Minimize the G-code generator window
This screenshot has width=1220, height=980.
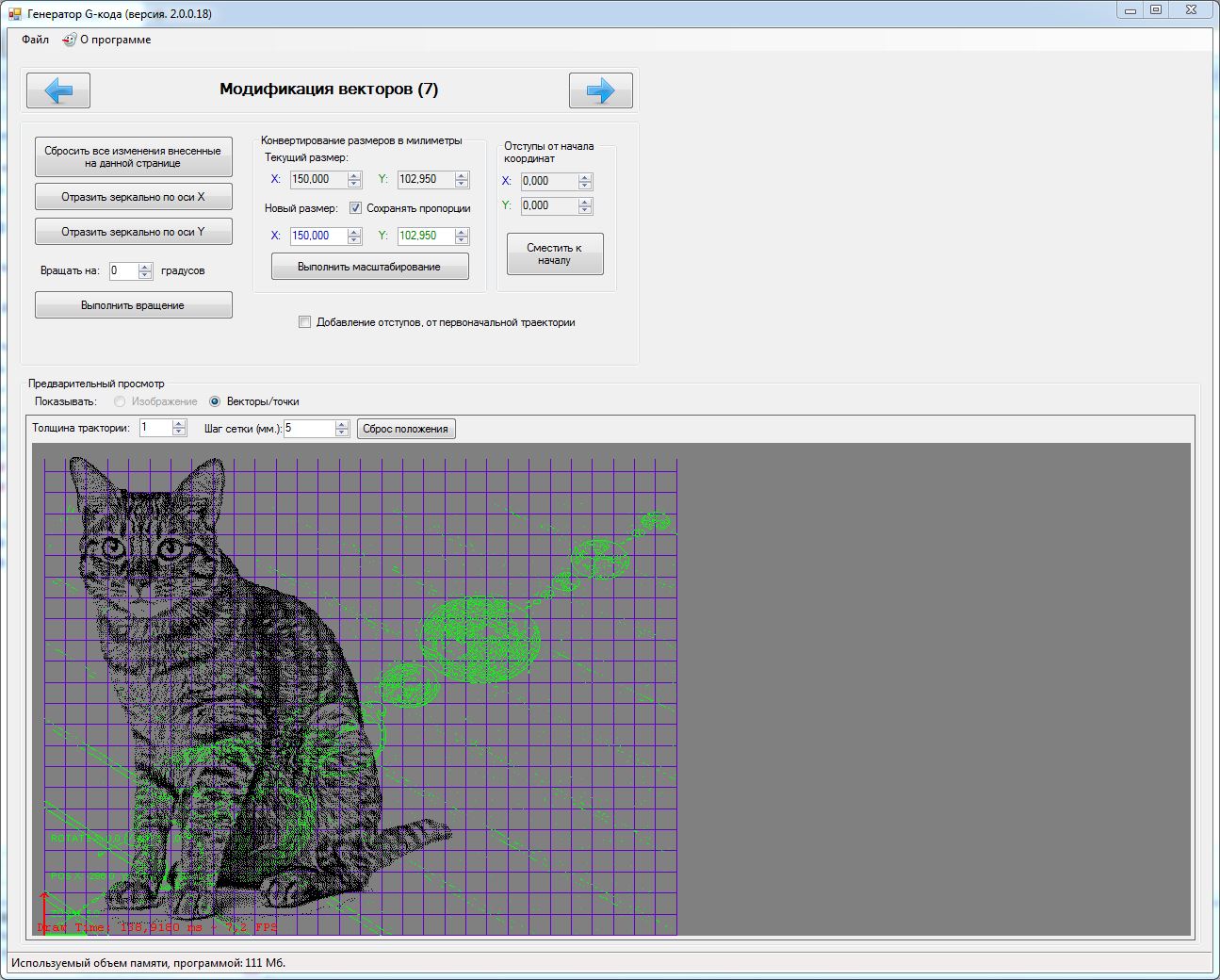[1130, 10]
